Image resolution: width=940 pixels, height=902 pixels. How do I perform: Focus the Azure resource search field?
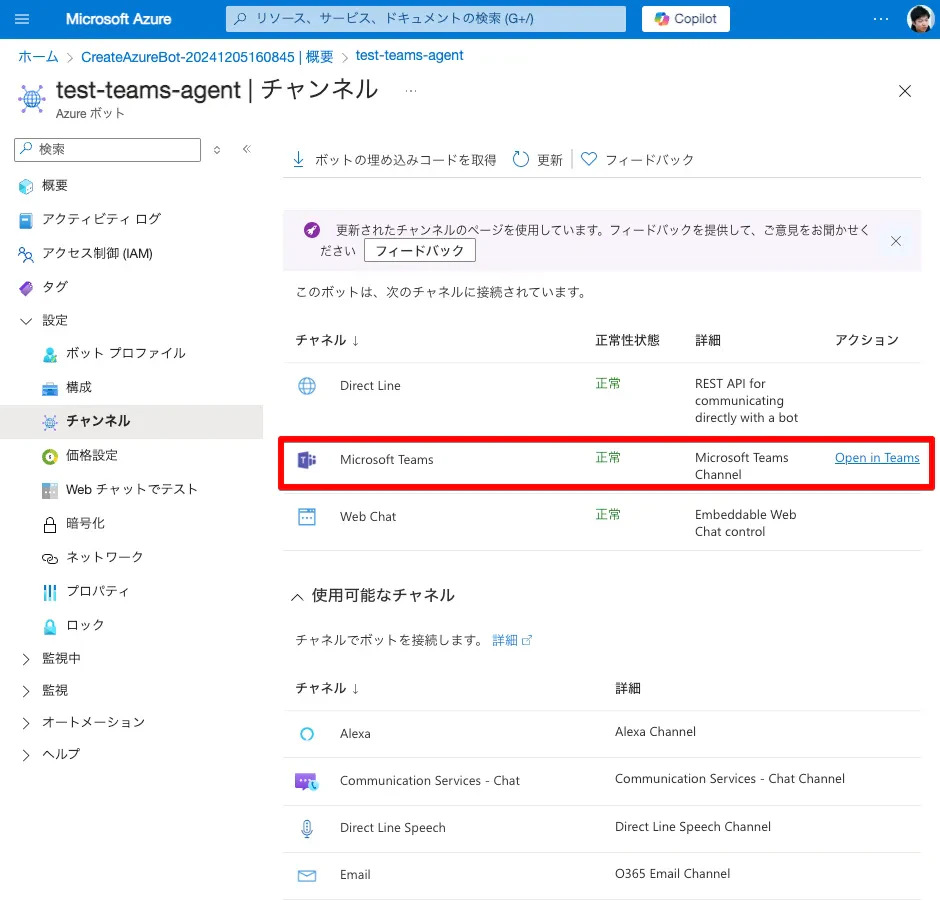coord(426,19)
